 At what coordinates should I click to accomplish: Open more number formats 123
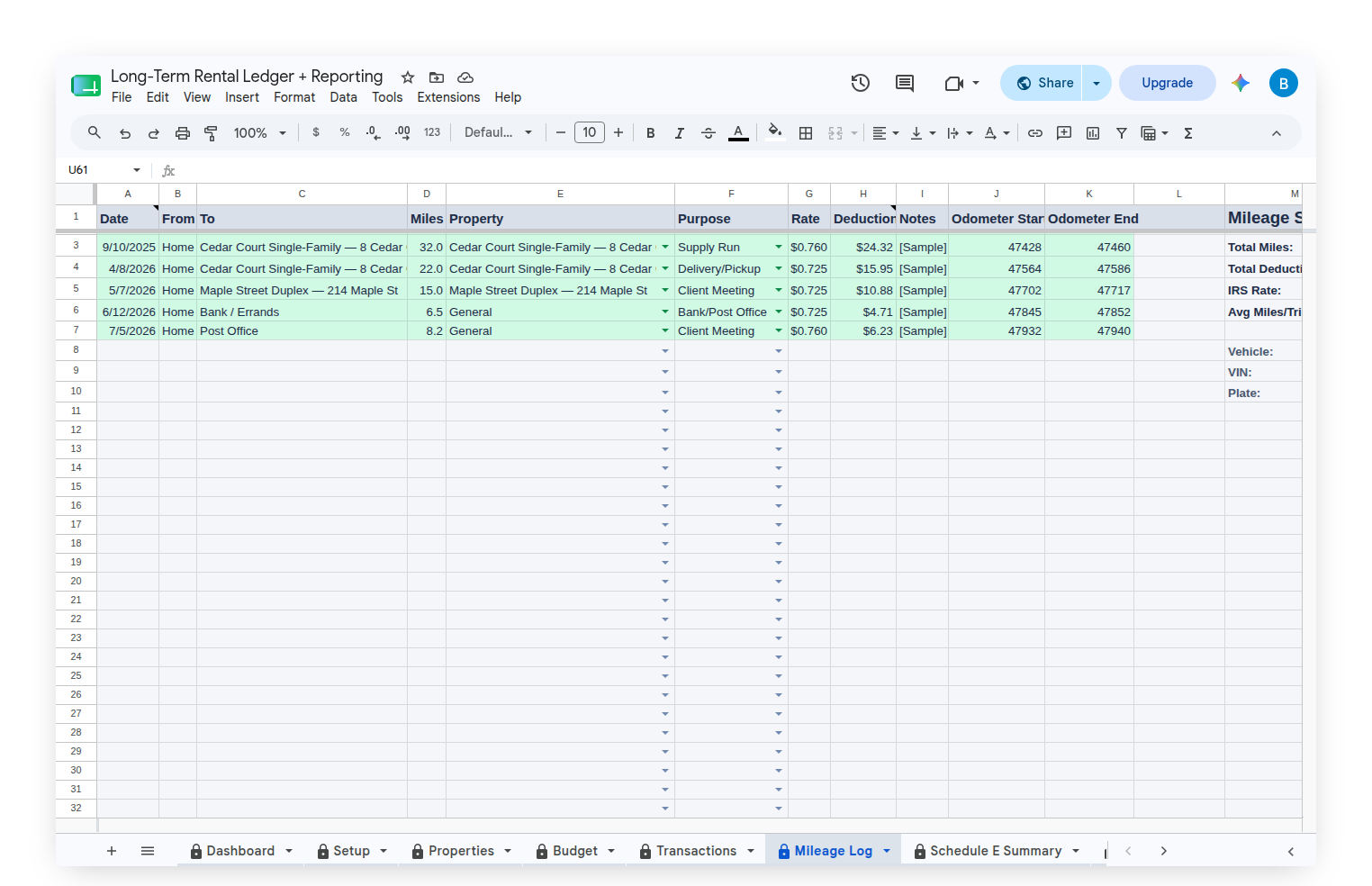432,132
